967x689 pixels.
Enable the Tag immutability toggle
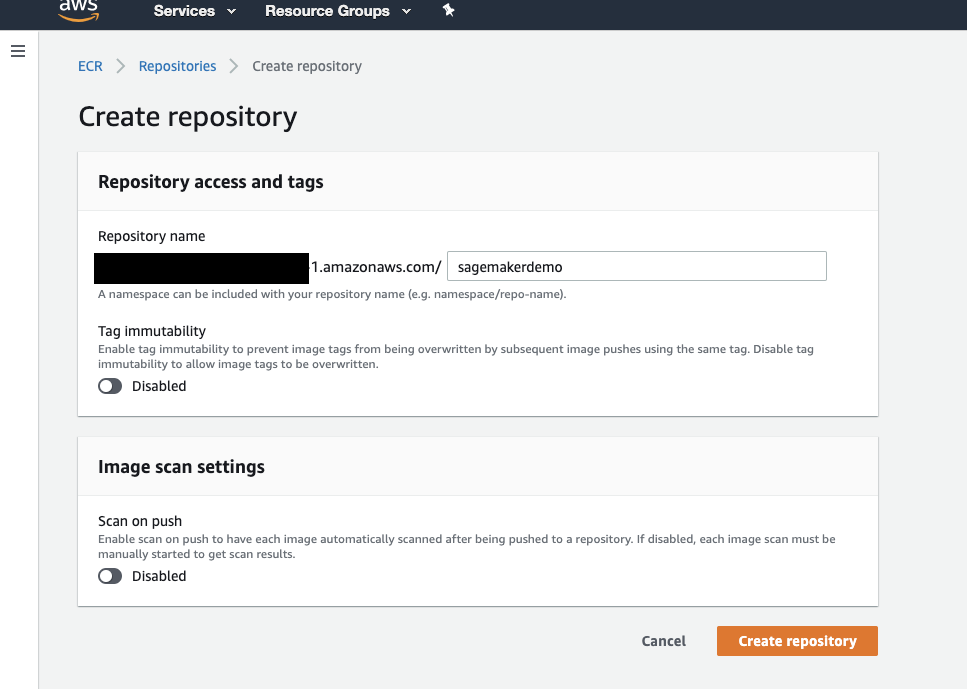pyautogui.click(x=110, y=386)
